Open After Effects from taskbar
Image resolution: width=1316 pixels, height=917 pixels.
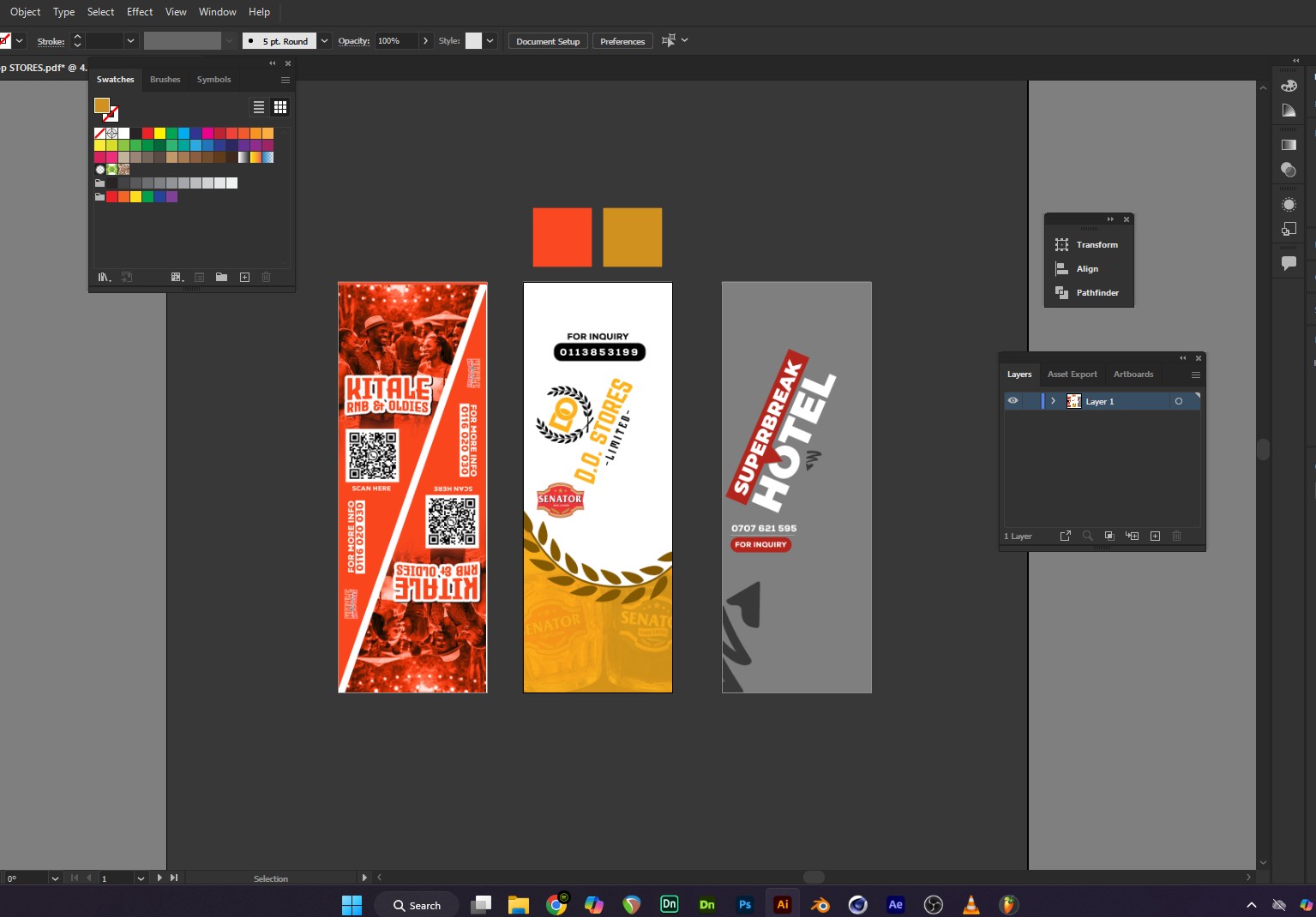click(x=896, y=904)
